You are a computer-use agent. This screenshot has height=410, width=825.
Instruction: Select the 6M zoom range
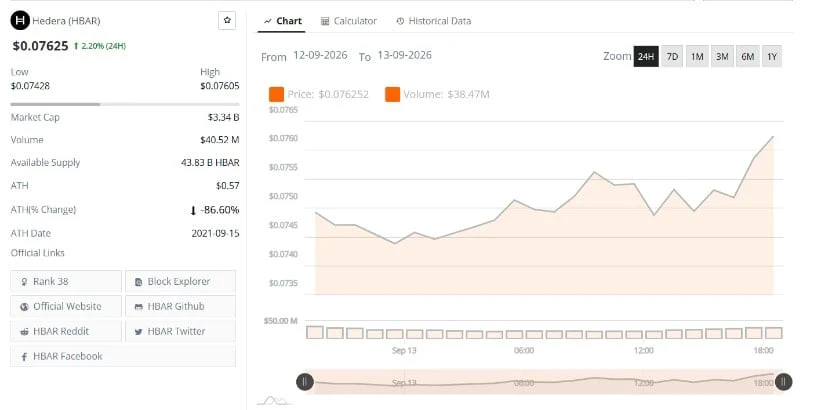click(747, 56)
